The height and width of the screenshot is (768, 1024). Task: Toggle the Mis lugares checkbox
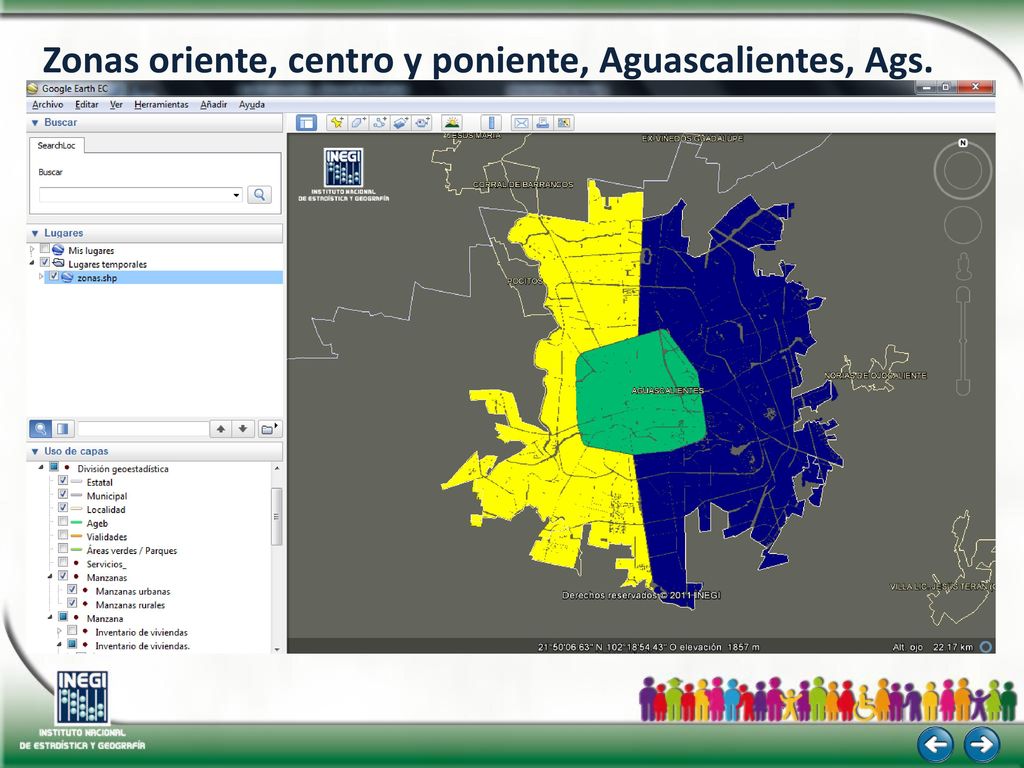tap(44, 249)
